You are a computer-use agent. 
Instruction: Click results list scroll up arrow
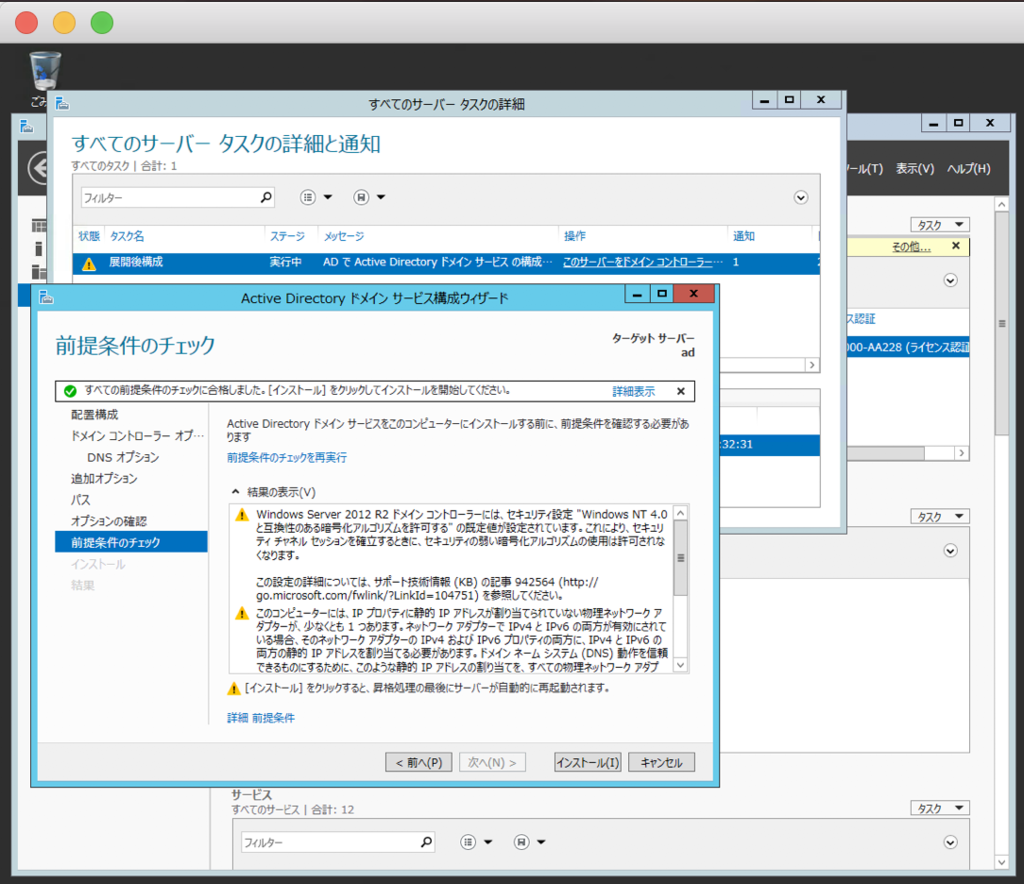point(680,513)
